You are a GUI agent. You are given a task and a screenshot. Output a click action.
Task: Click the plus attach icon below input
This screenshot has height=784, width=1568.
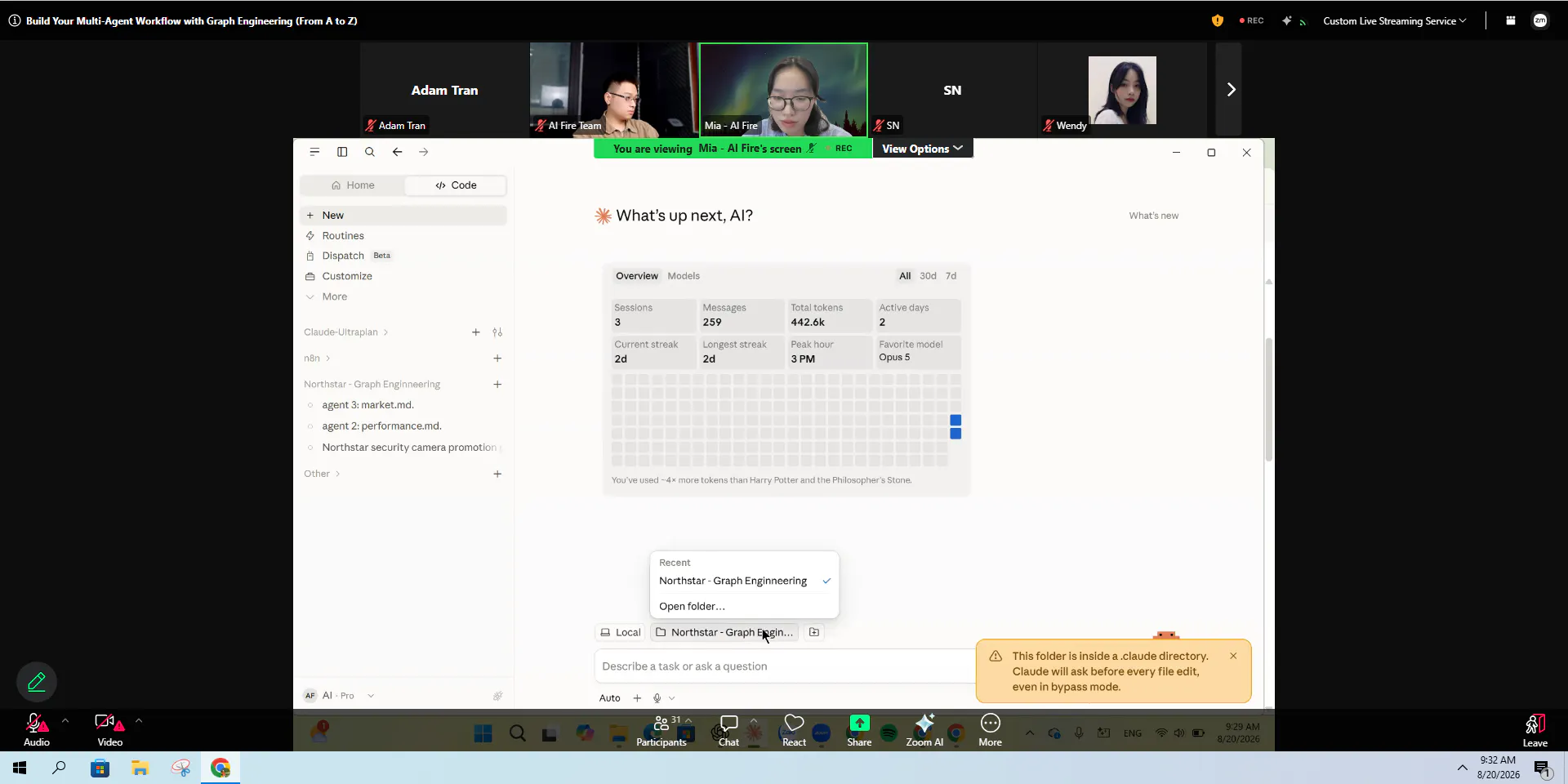637,698
